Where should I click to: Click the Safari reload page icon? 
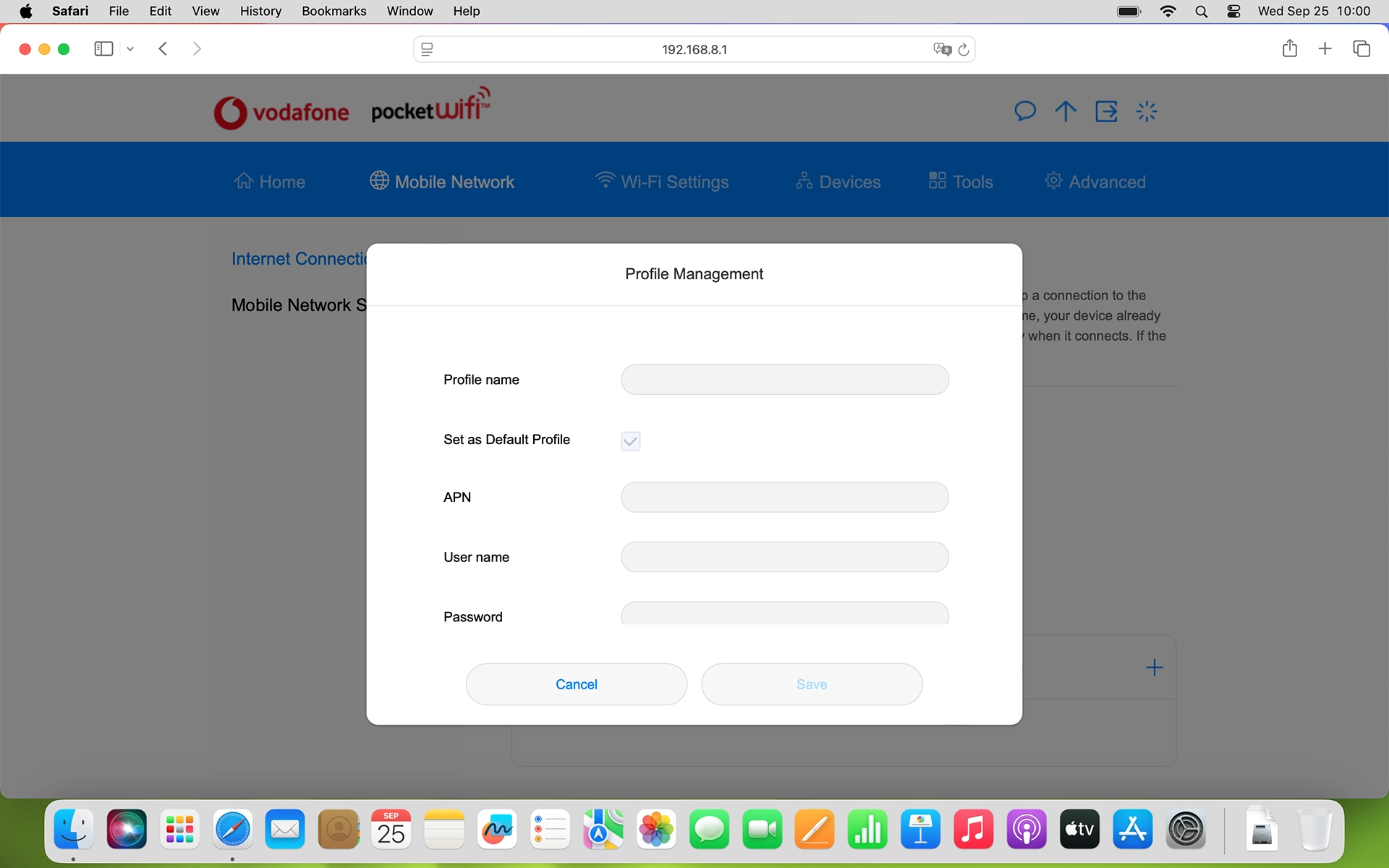tap(964, 49)
